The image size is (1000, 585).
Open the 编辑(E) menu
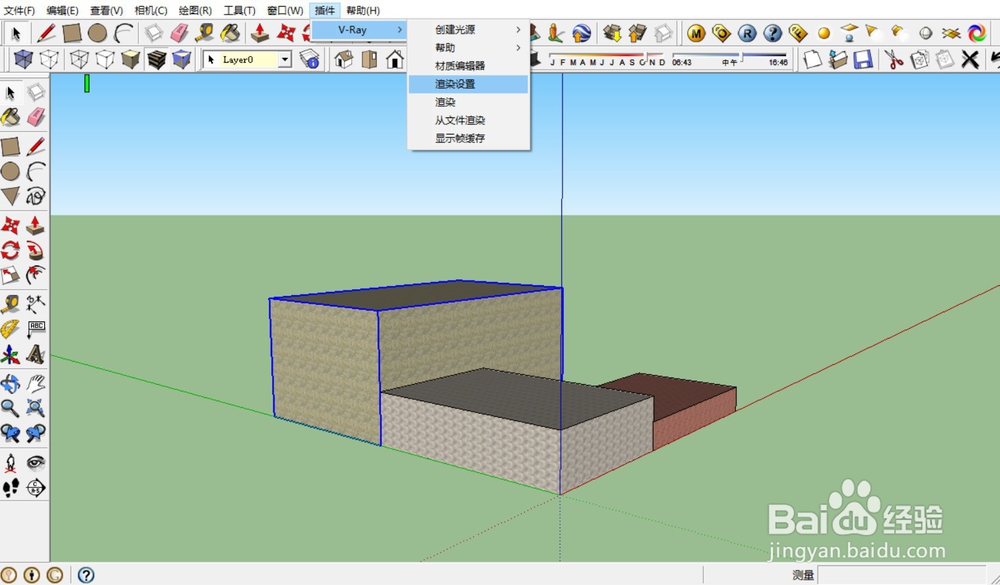point(62,10)
